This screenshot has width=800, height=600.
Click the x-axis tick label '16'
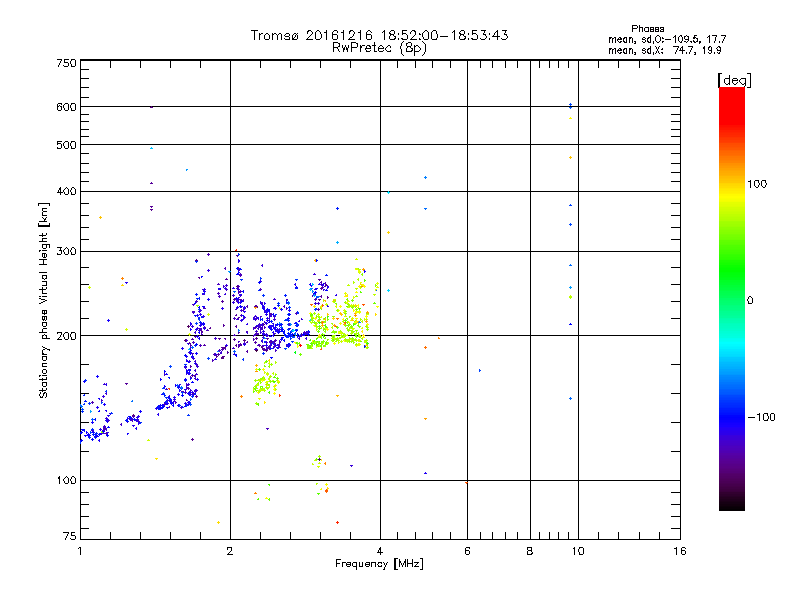tap(680, 551)
